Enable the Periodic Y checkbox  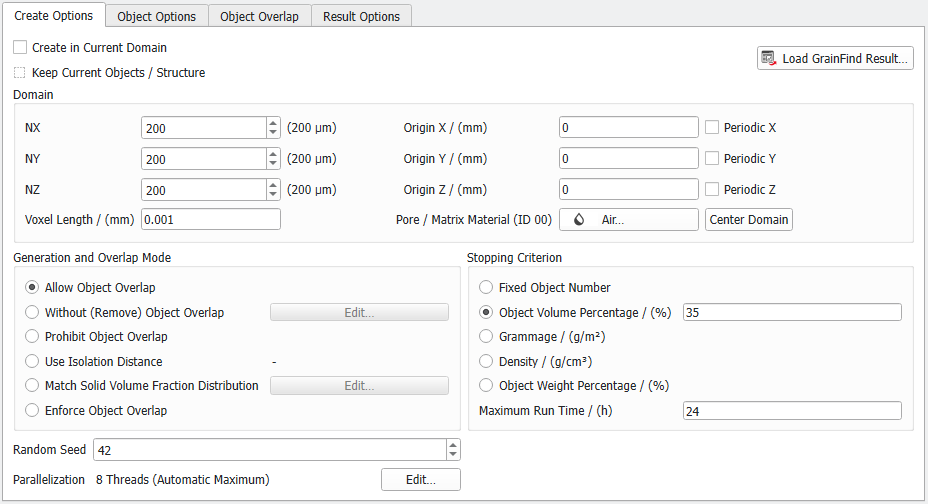tap(712, 159)
